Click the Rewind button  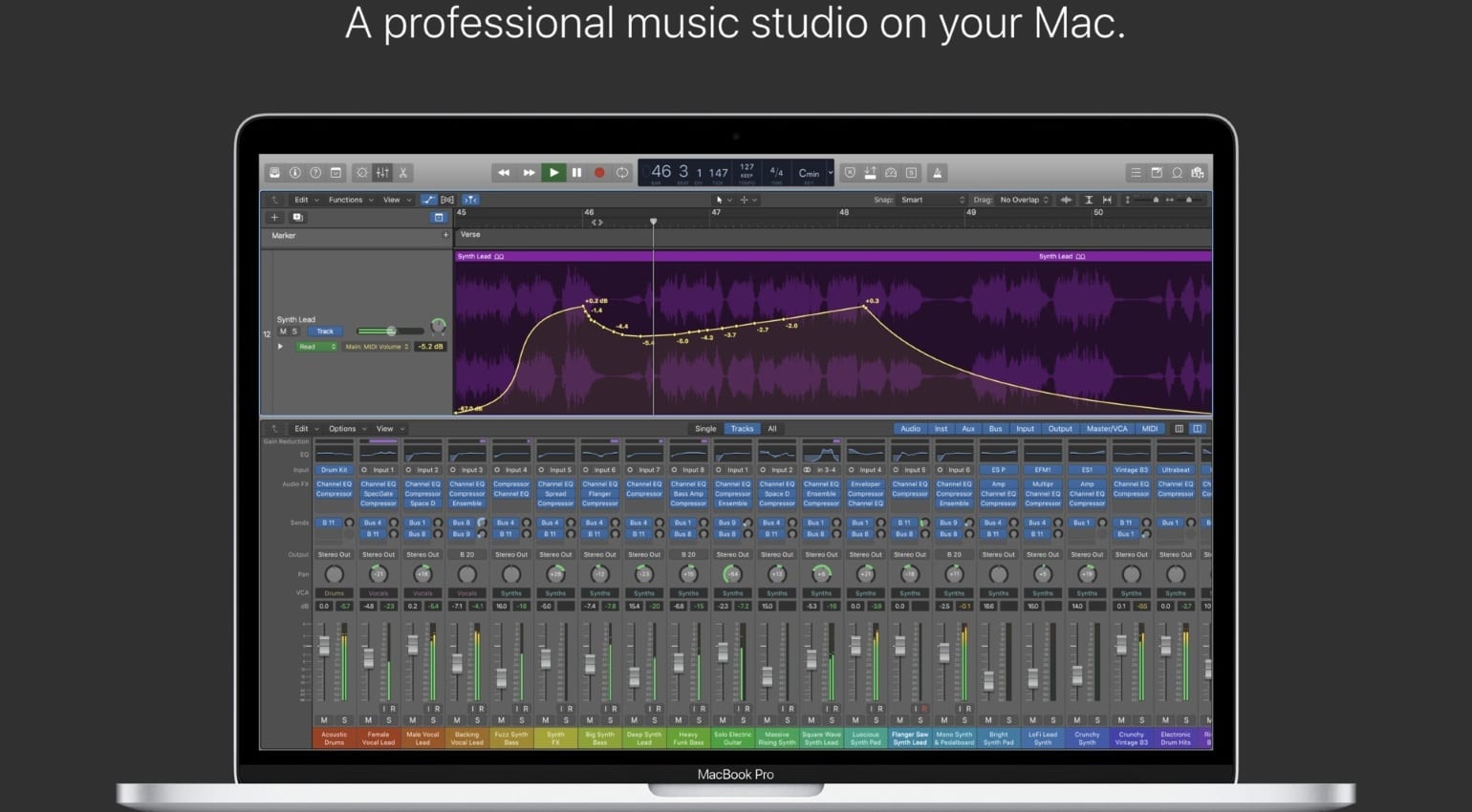point(504,173)
